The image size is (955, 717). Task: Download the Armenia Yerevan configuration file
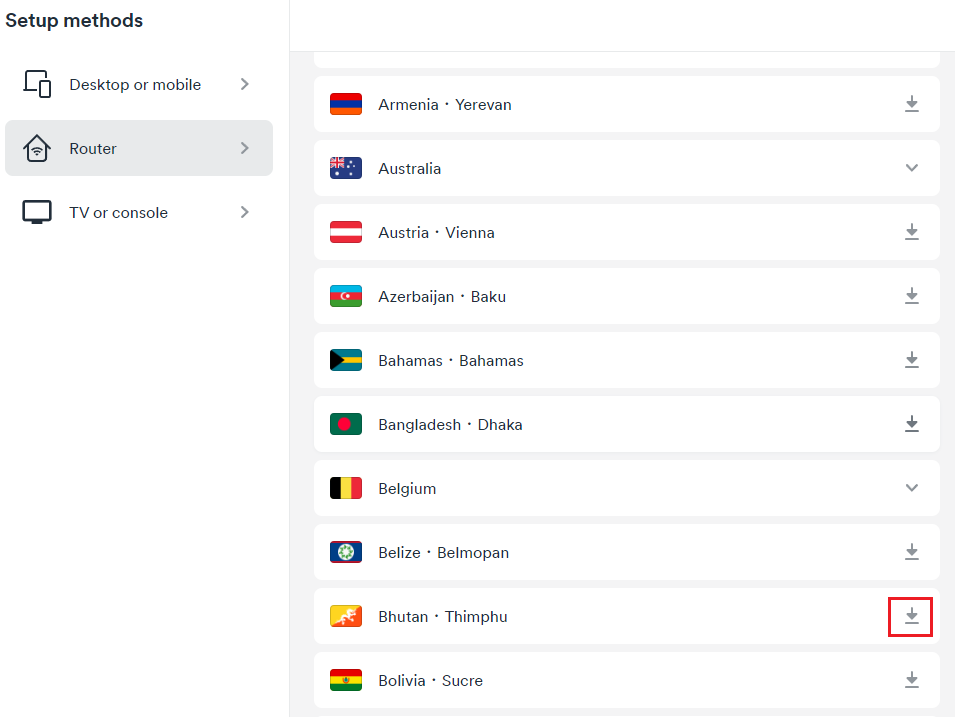(911, 104)
